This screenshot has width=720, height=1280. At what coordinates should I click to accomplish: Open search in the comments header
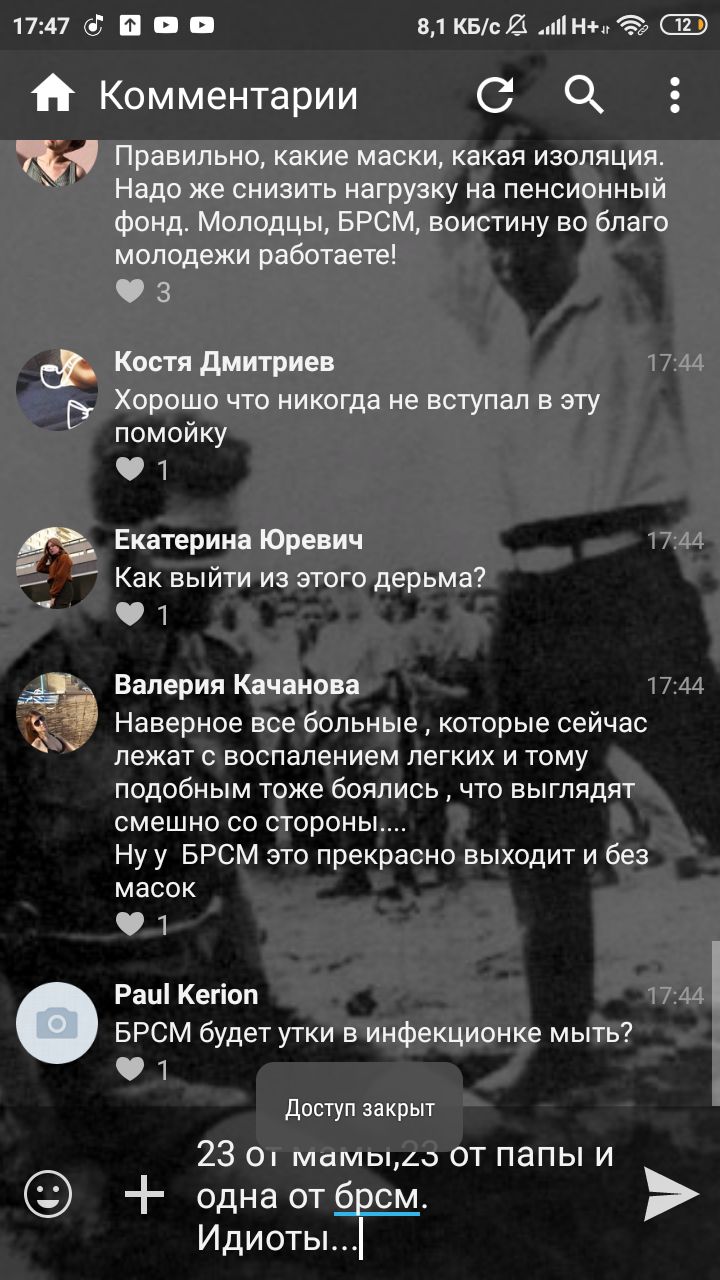tap(585, 95)
